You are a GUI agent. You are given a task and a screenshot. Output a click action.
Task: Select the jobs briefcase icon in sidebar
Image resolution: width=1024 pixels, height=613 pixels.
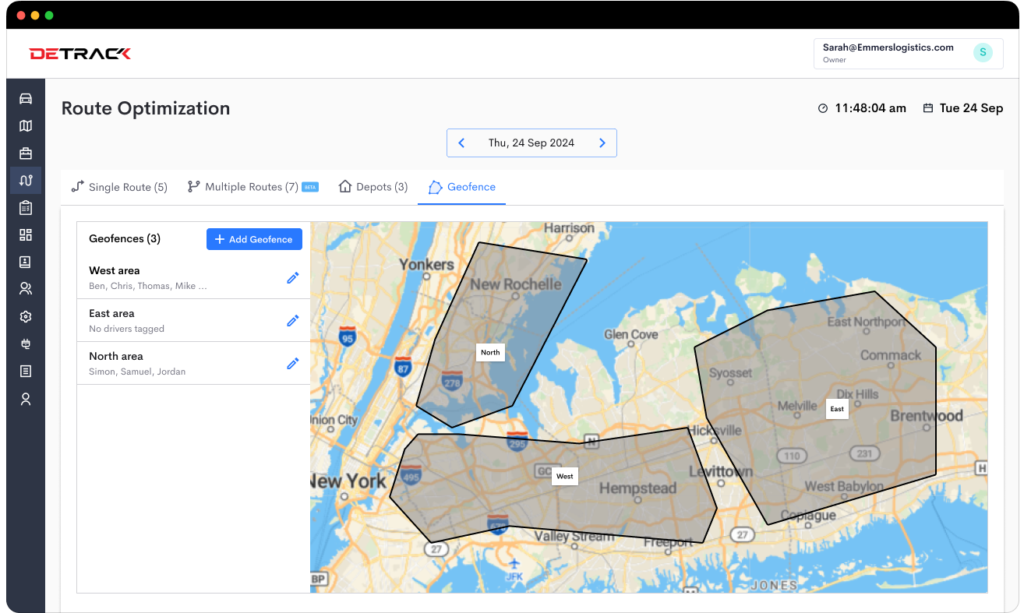pyautogui.click(x=25, y=152)
